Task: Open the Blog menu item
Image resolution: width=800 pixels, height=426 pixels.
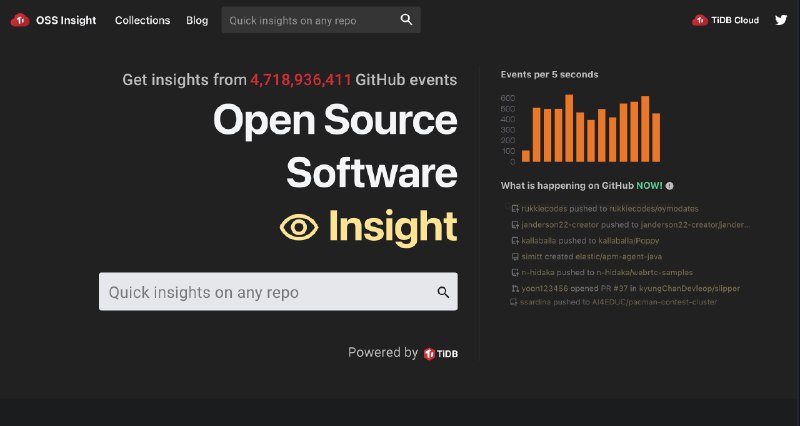Action: coord(197,20)
